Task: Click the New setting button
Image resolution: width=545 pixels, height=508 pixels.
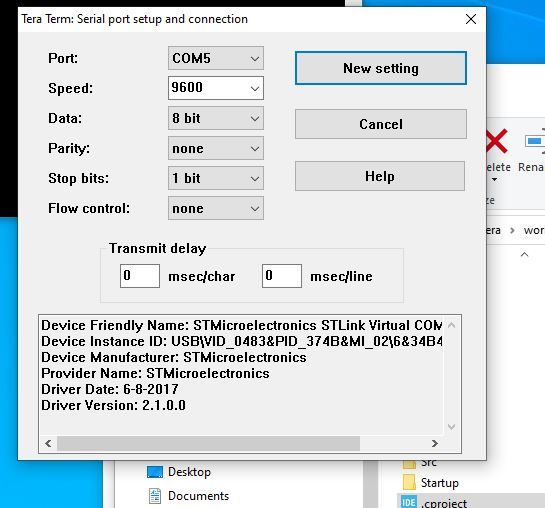Action: pos(381,68)
